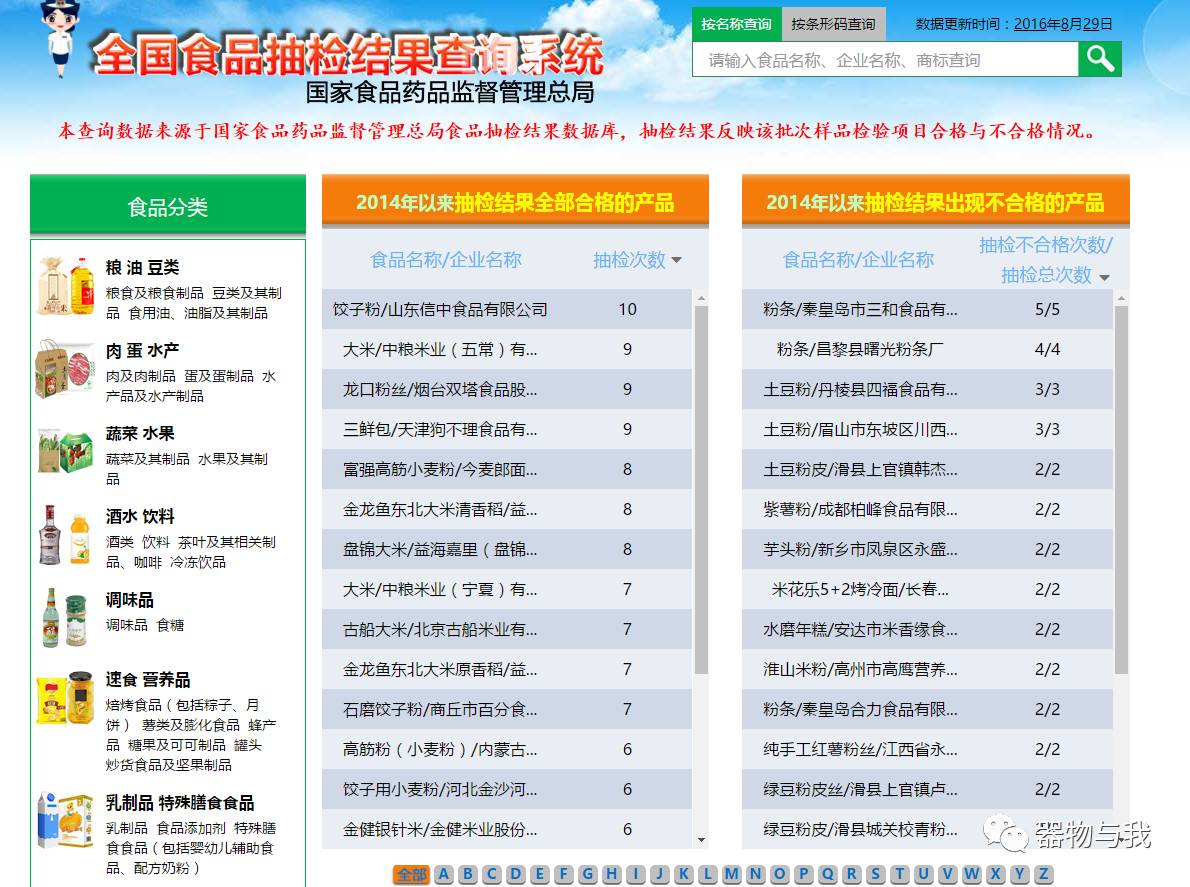1190x887 pixels.
Task: Open 粮油 豆类 category heading
Action: 143,268
